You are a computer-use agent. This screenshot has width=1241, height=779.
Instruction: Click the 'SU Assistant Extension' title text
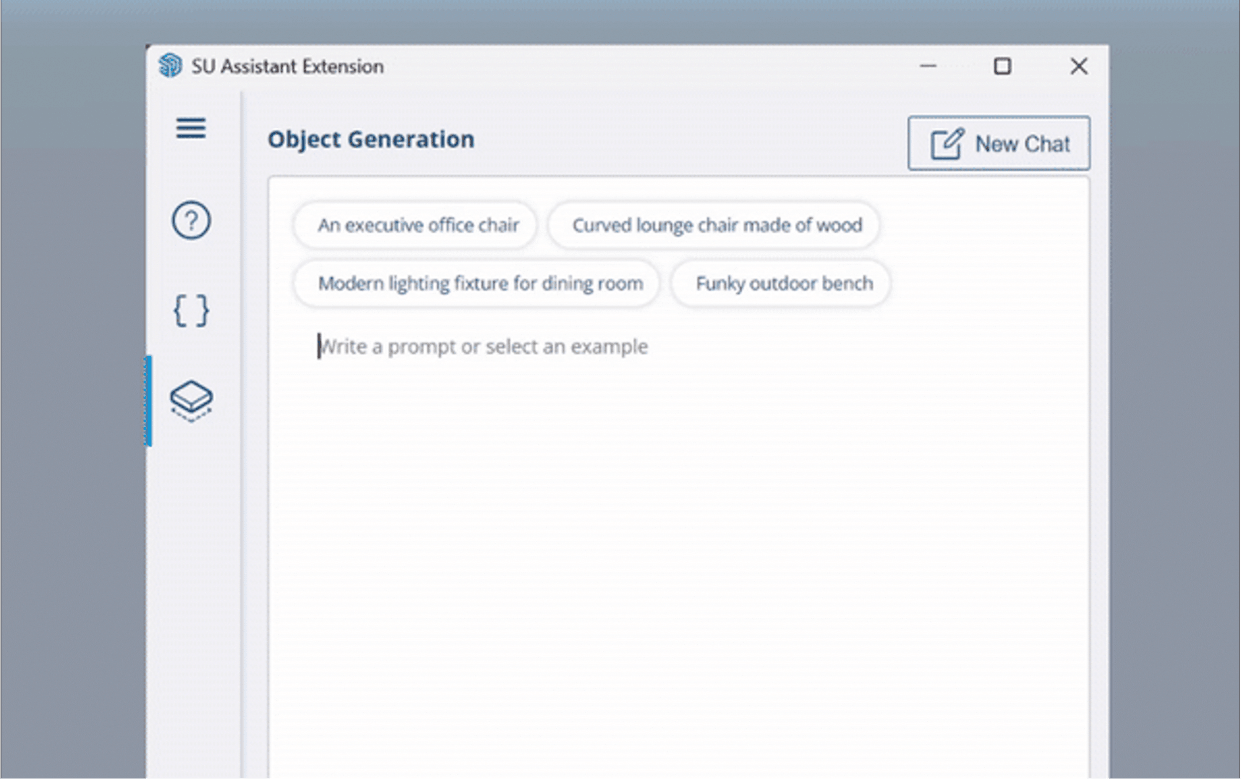click(x=287, y=67)
